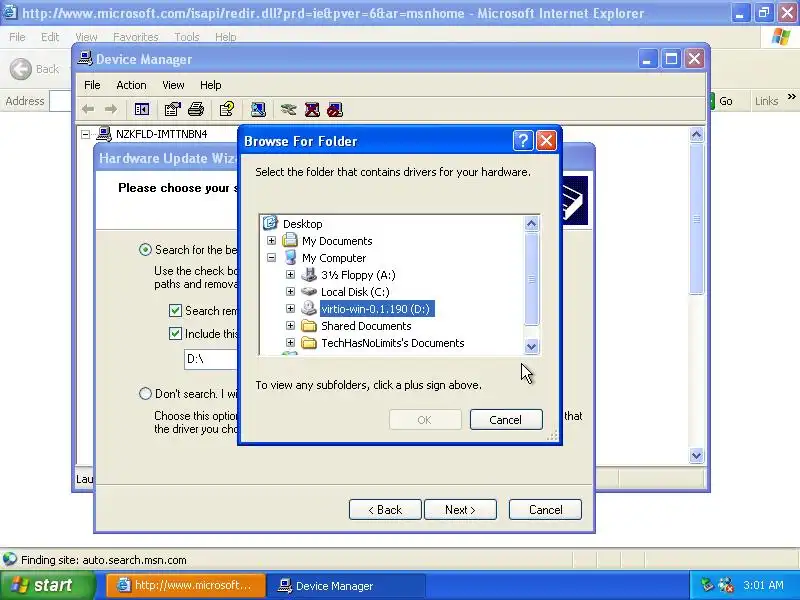Click the NZKFLD-IMTTNBN4 computer icon
The width and height of the screenshot is (800, 600).
(x=104, y=134)
